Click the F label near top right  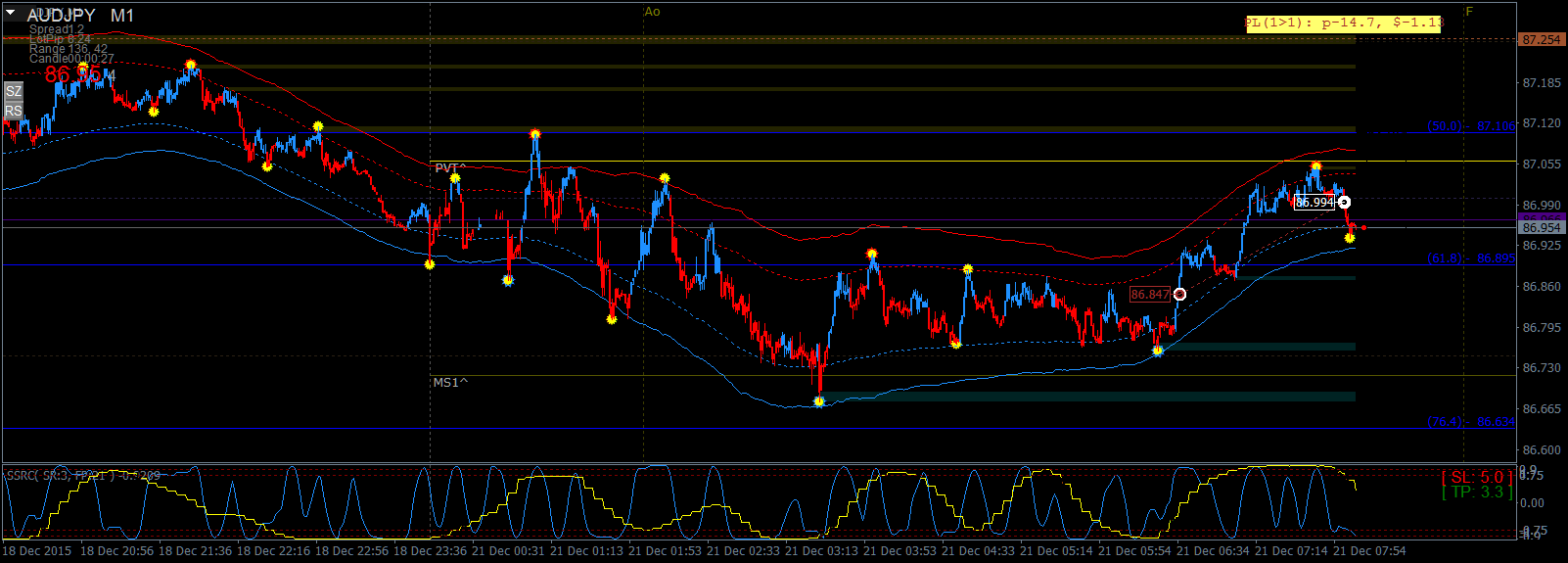coord(1469,12)
